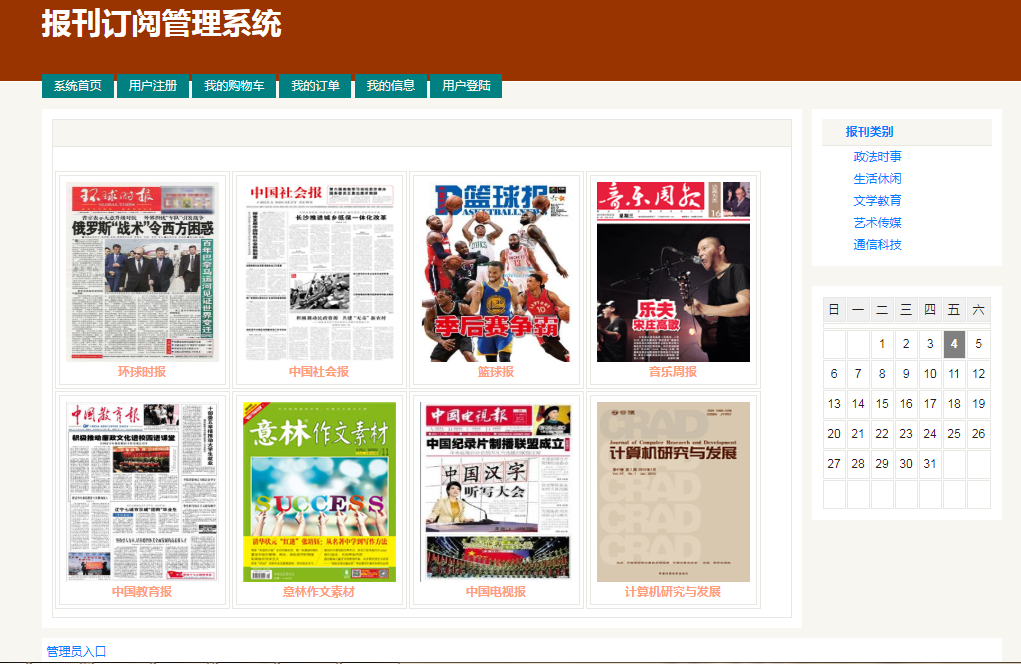Click the 报刊订阅管理系统 site title
This screenshot has height=664, width=1021.
[x=161, y=23]
